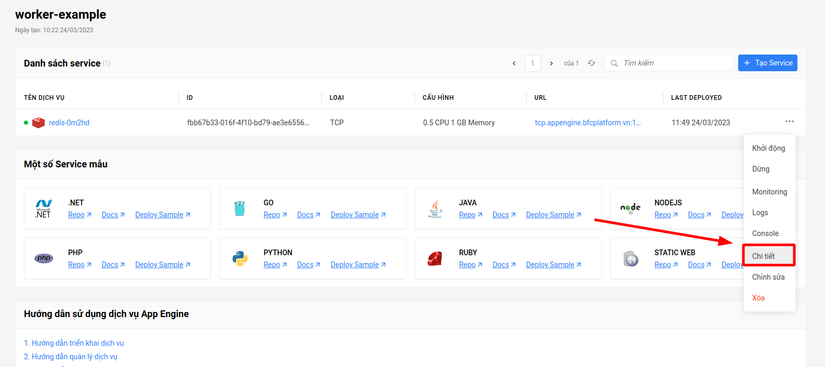
Task: Choose Chi tiết in context menu
Action: (769, 256)
